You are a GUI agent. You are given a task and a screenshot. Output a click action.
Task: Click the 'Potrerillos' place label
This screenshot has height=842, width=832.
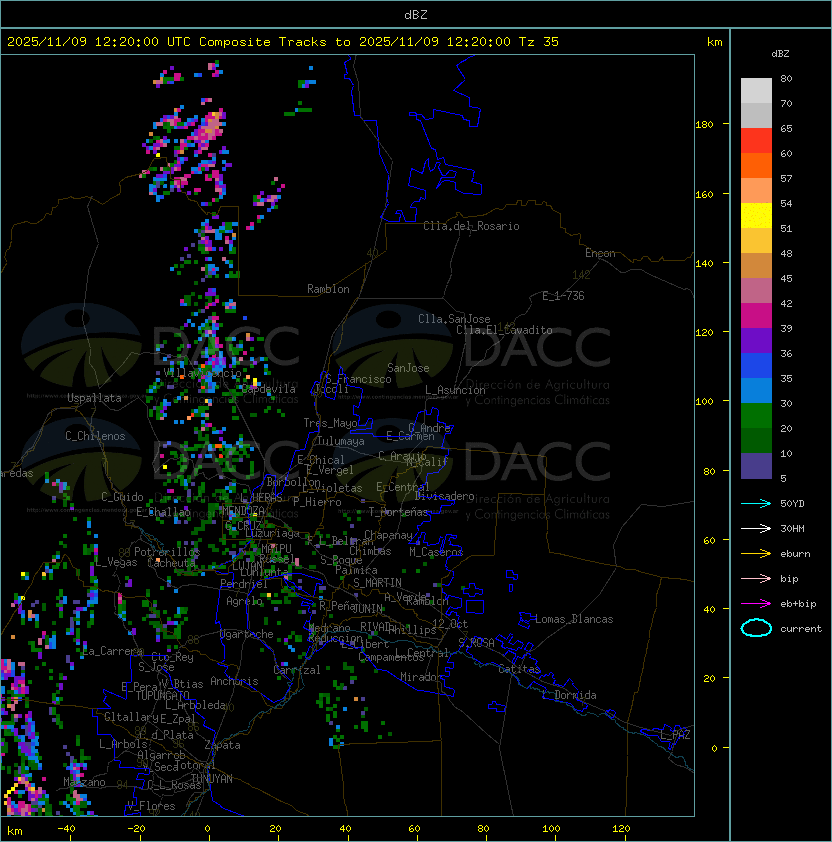click(x=167, y=551)
